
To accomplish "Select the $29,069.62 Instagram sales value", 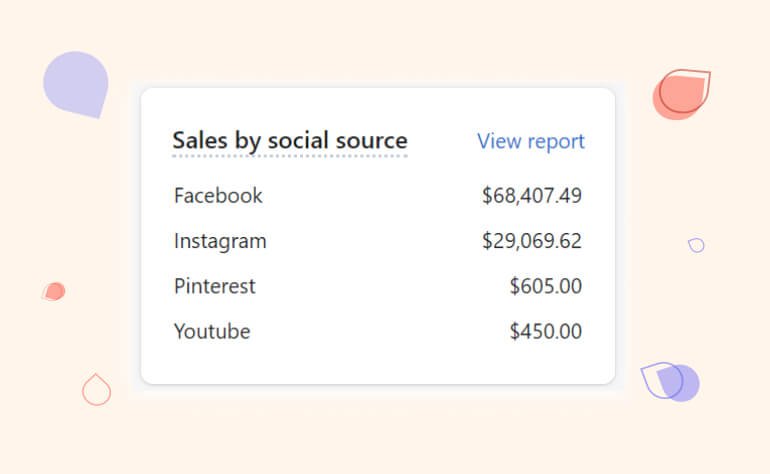I will [531, 241].
